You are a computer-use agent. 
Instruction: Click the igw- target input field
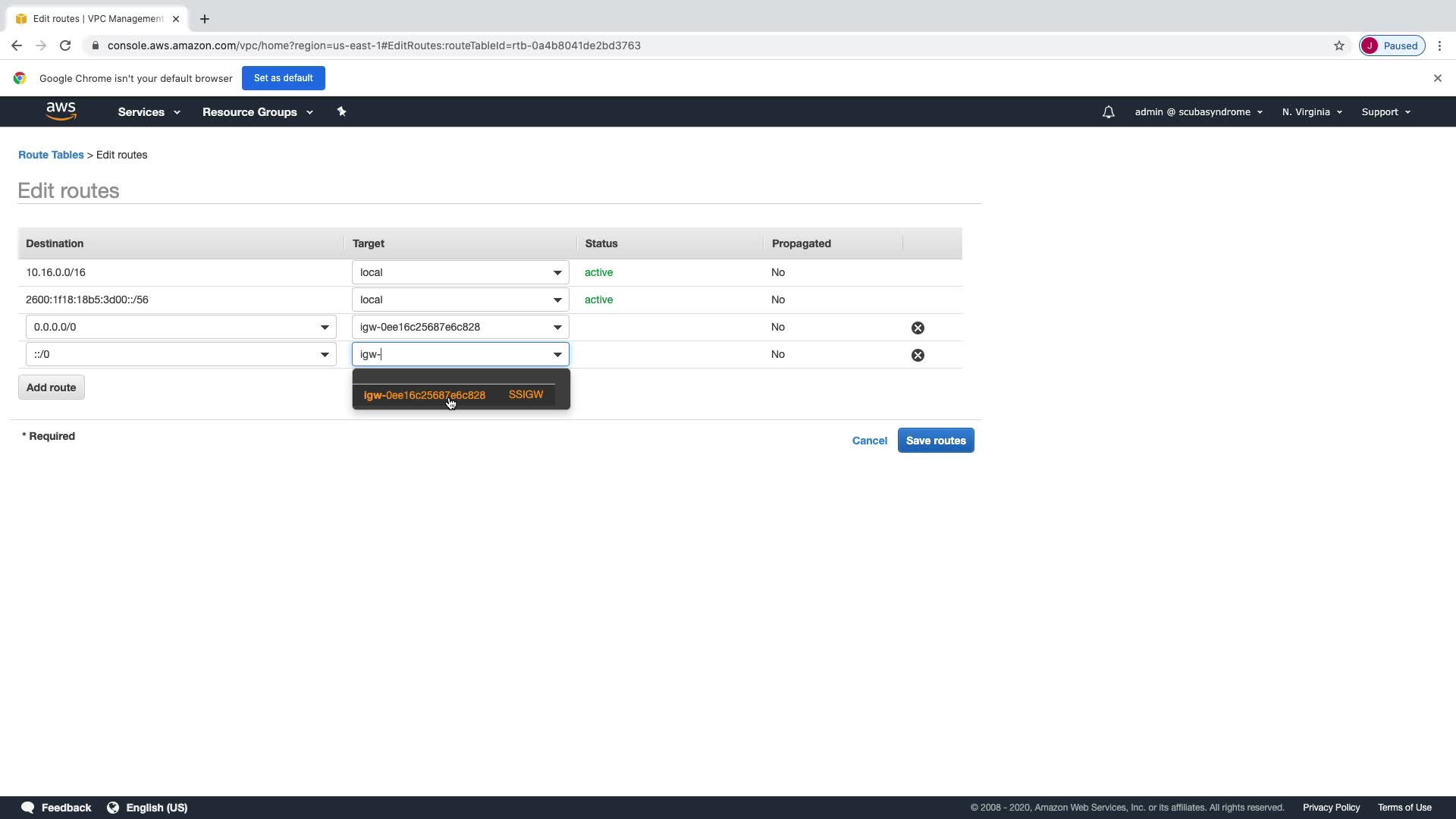tap(451, 355)
